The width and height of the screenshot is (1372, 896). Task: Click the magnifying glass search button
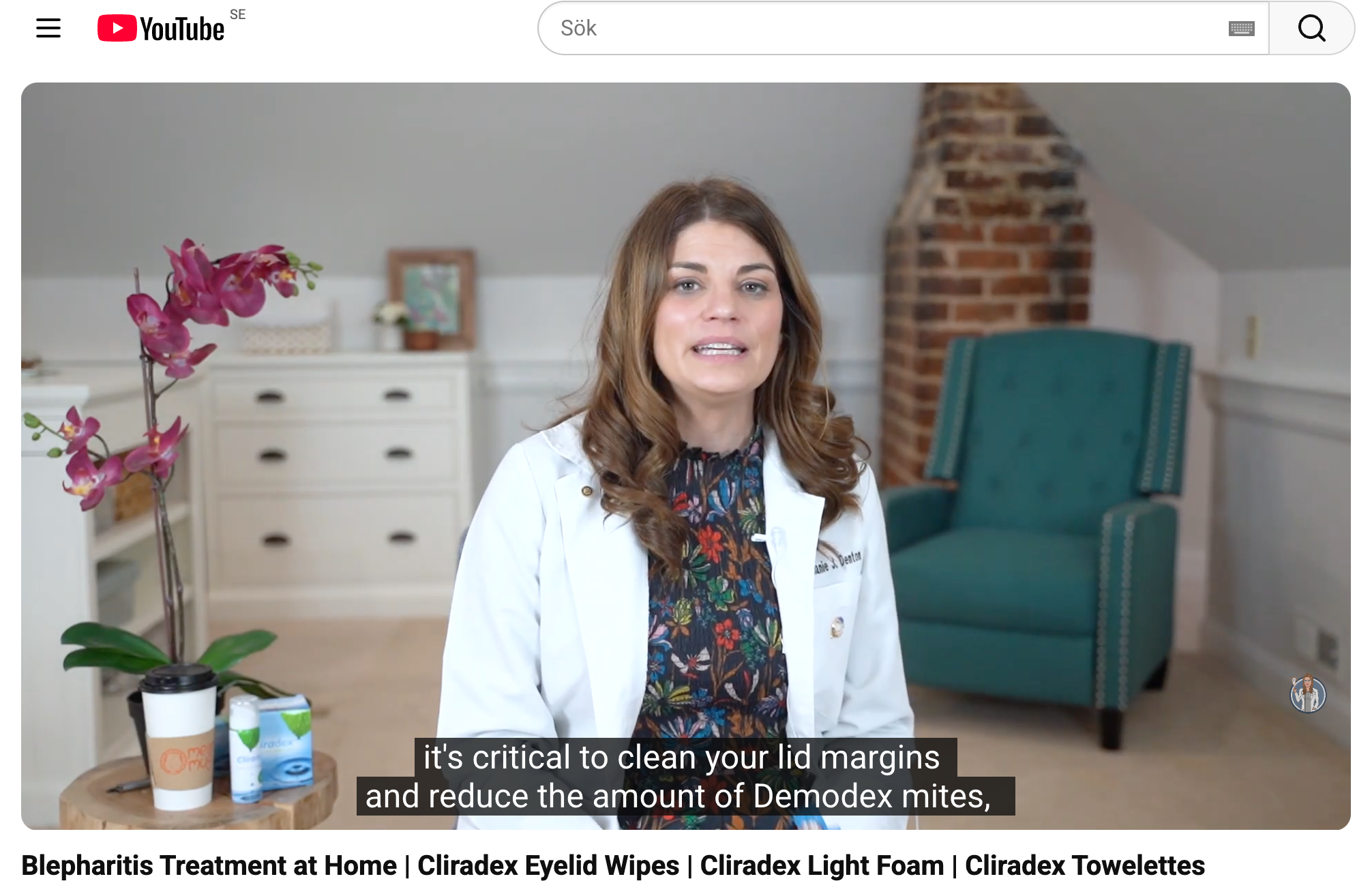coord(1311,28)
